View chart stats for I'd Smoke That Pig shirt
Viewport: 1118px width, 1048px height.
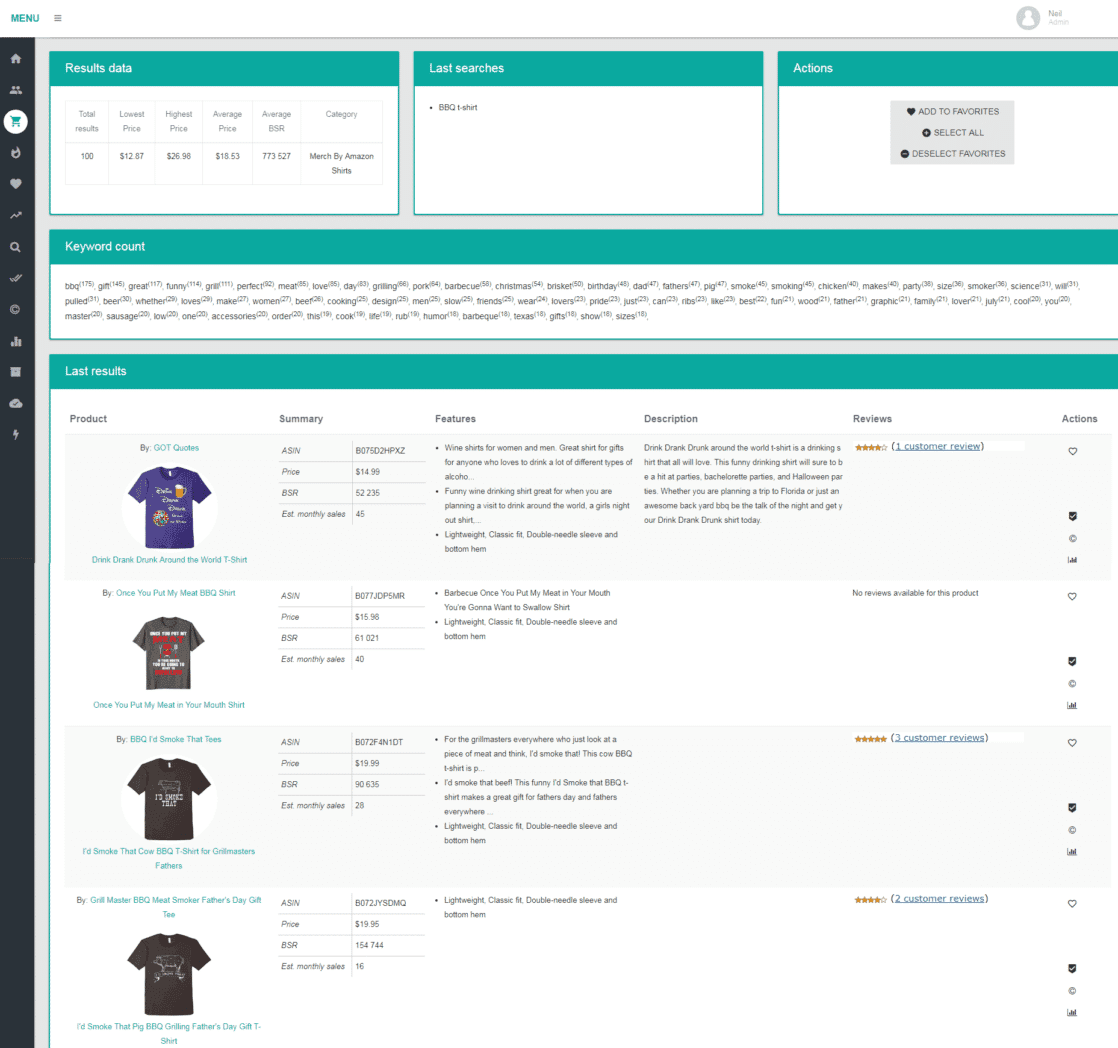point(1072,1013)
